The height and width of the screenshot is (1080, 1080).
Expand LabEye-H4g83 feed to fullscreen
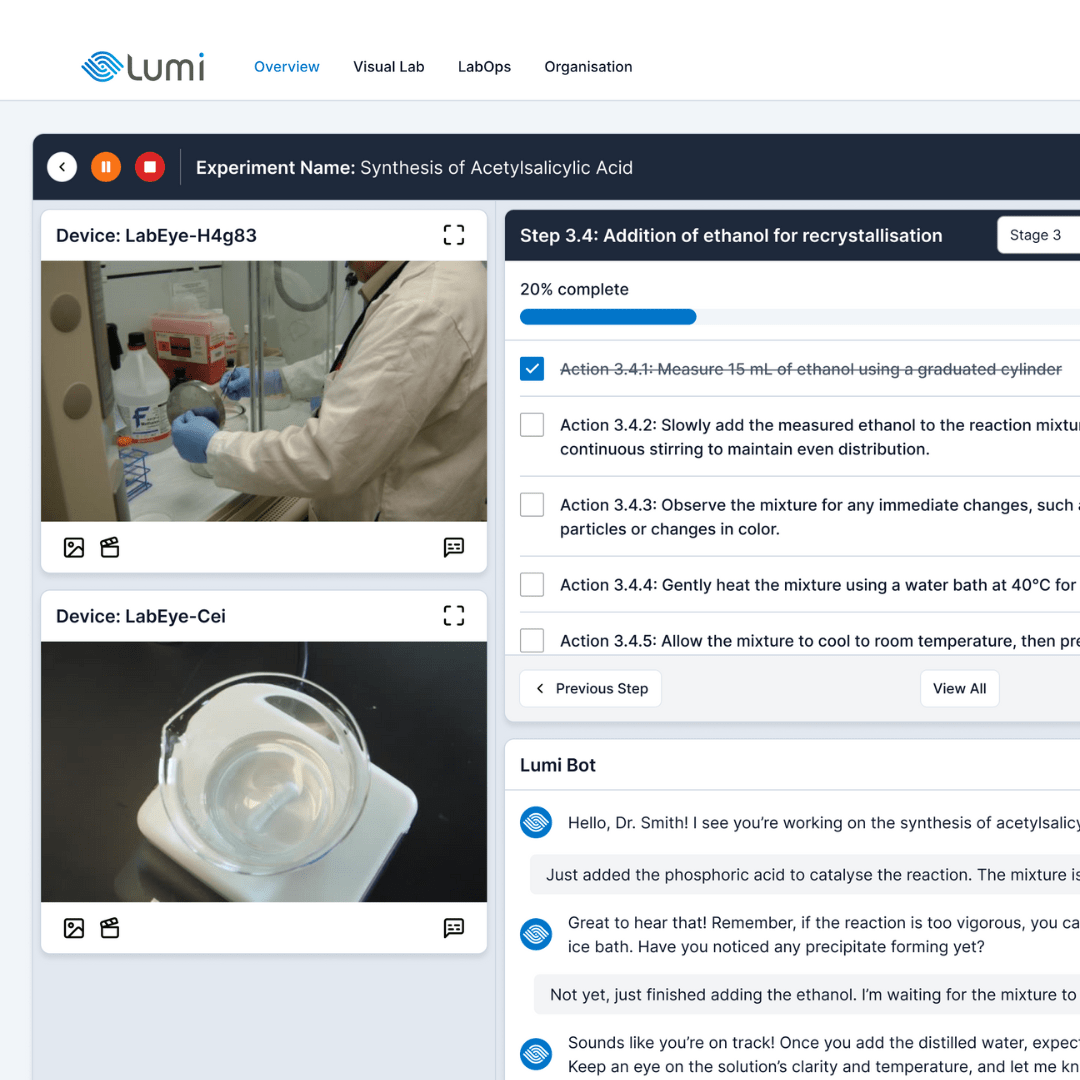click(453, 235)
